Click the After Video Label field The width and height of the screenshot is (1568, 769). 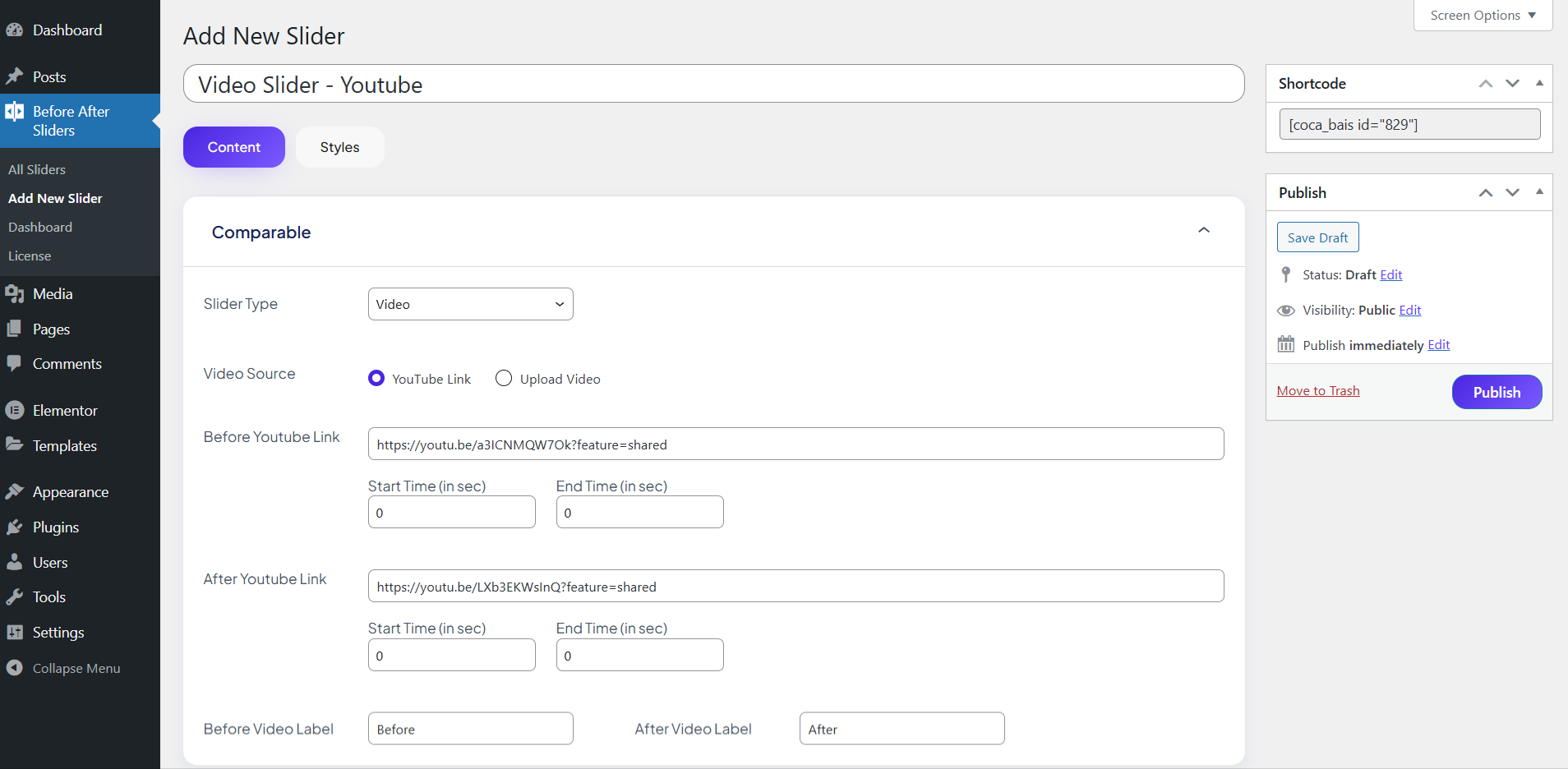tap(902, 729)
